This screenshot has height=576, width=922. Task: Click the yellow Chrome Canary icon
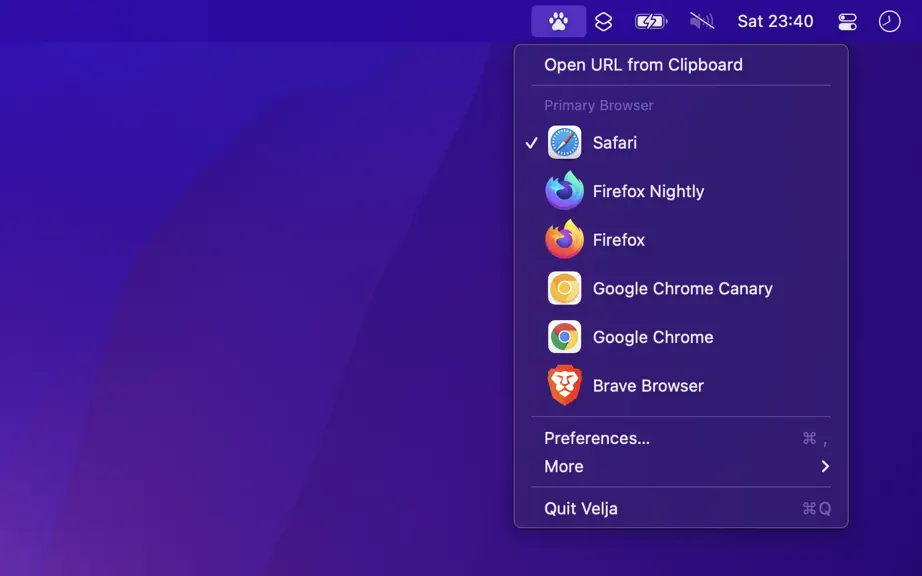click(x=564, y=288)
